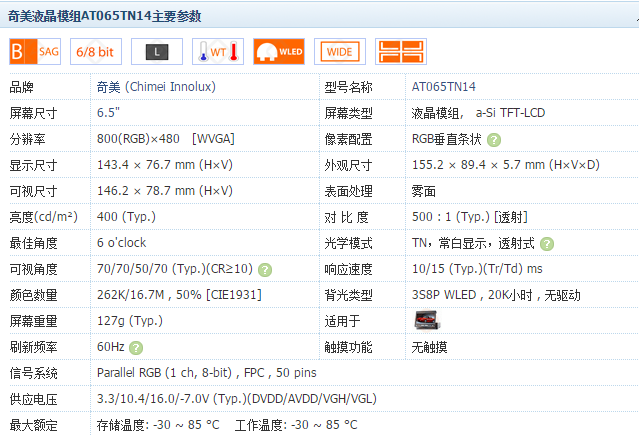The image size is (639, 436).
Task: Click the 型号名称 label
Action: (348, 87)
